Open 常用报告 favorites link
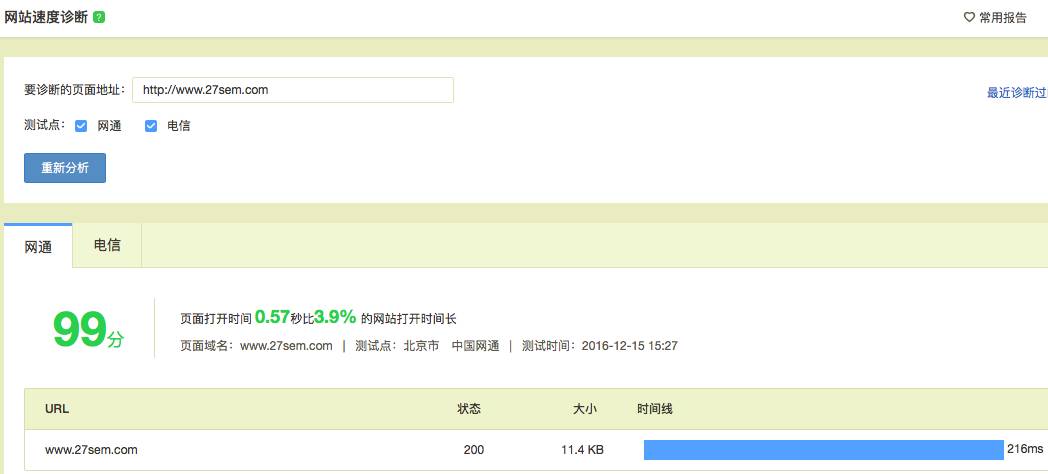 pos(1003,18)
